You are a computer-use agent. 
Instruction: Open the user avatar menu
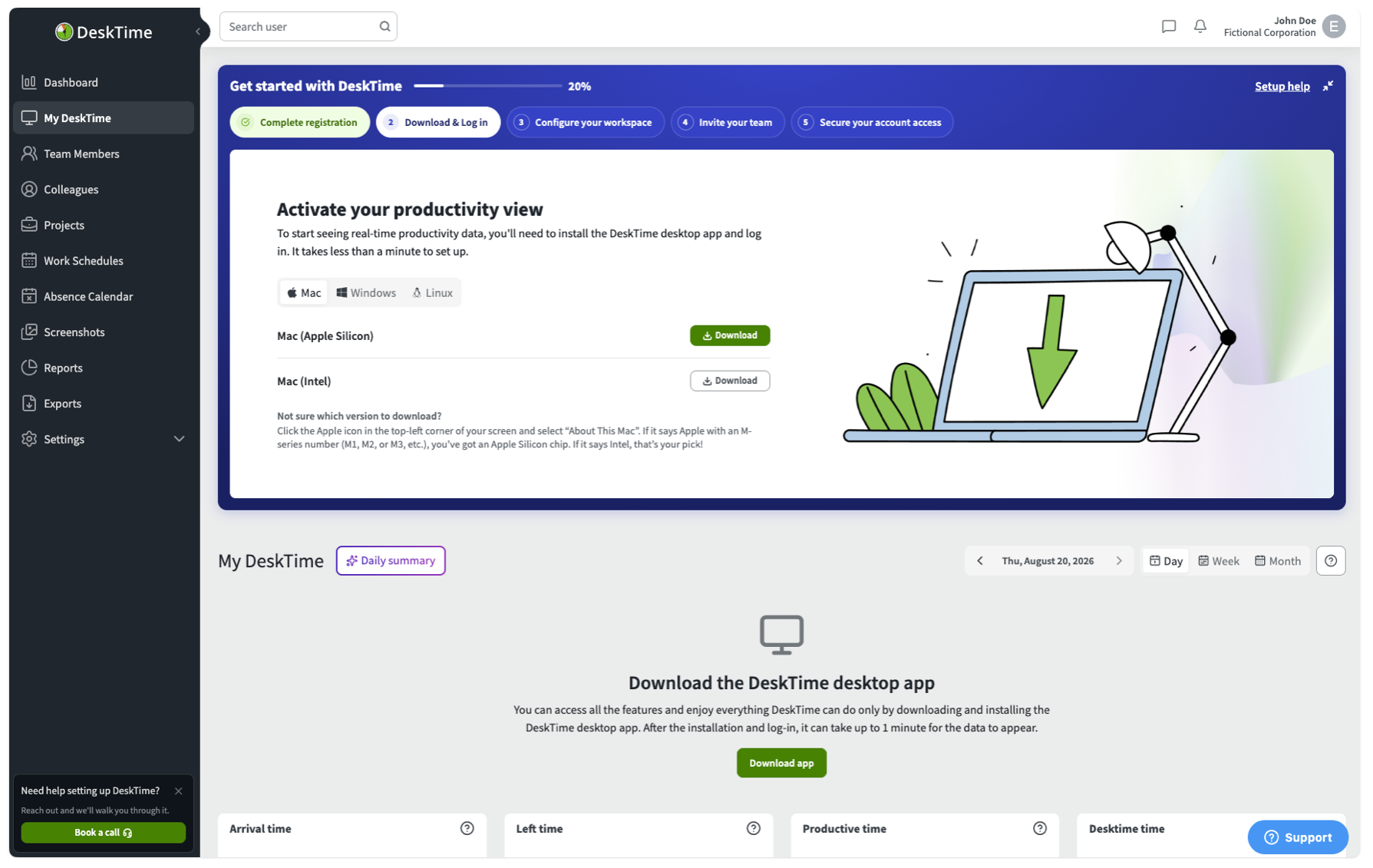pyautogui.click(x=1334, y=26)
